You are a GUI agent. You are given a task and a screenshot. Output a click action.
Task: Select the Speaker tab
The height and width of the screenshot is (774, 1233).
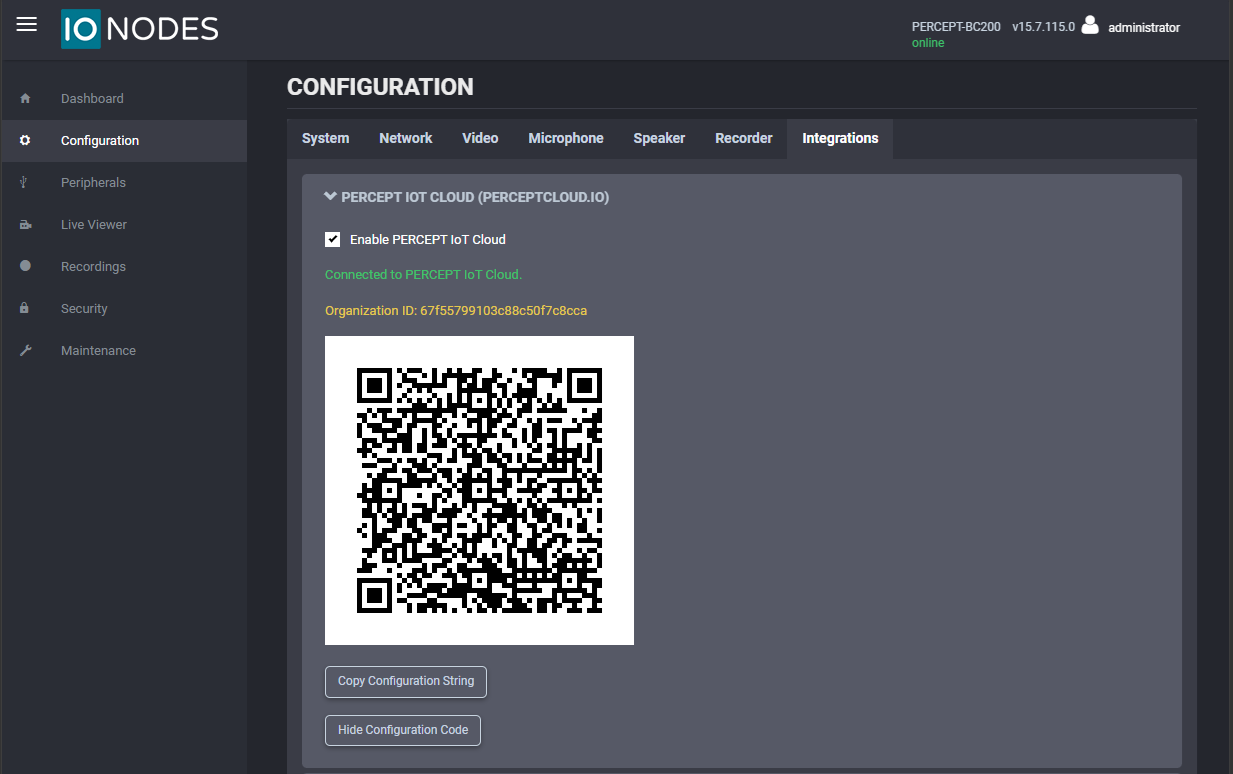coord(659,139)
